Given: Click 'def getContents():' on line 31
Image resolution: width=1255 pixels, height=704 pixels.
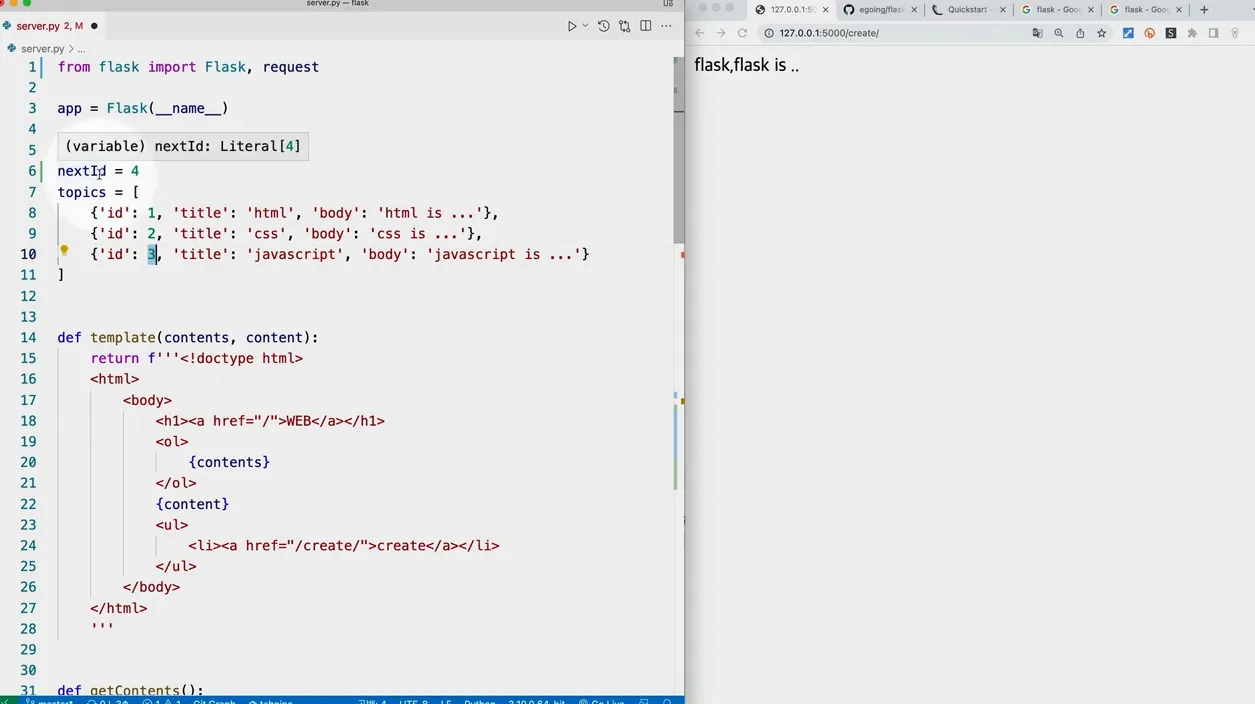Looking at the screenshot, I should click(x=130, y=690).
